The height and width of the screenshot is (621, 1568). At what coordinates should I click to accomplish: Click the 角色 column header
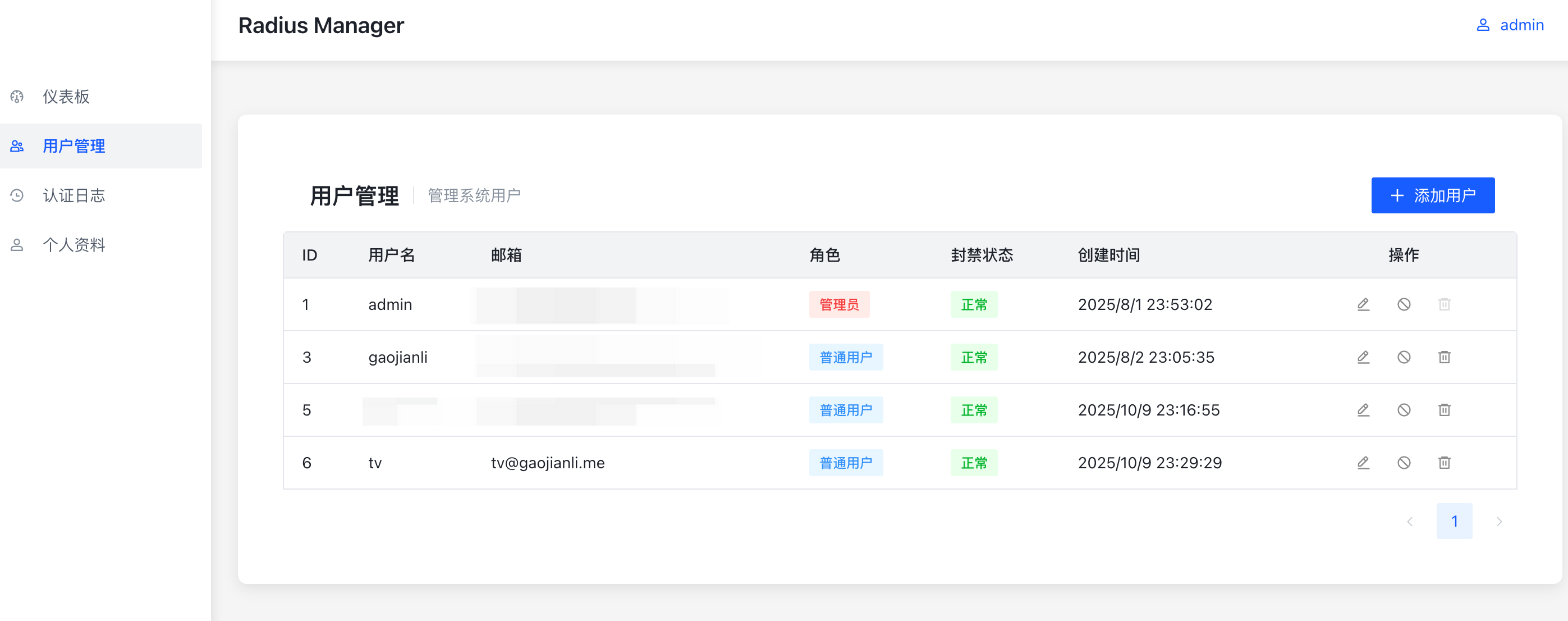(x=825, y=255)
